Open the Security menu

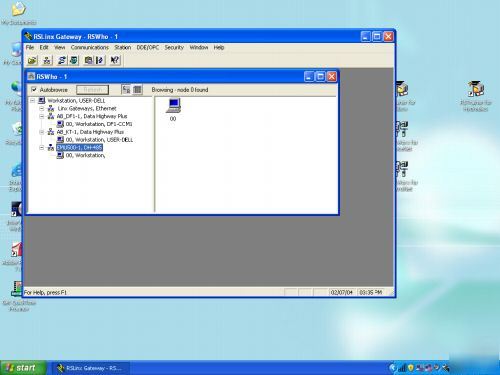174,47
